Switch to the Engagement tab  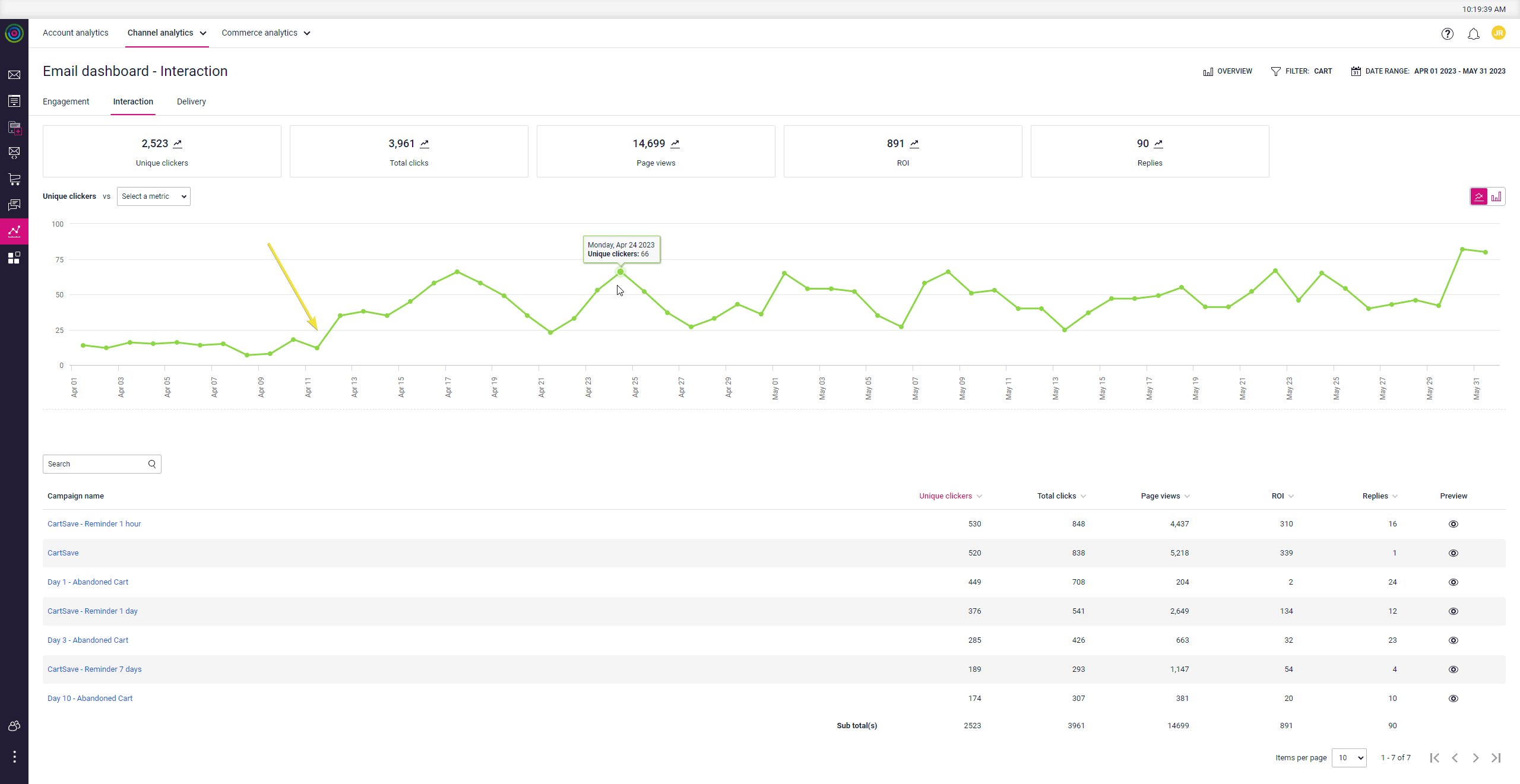pyautogui.click(x=66, y=101)
